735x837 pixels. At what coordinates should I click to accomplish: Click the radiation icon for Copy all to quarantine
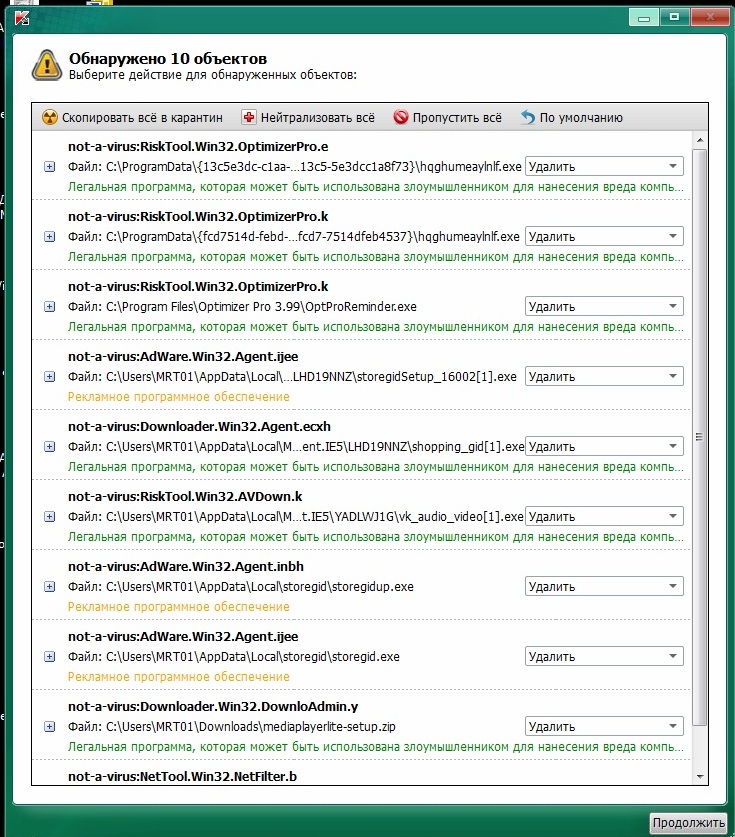[x=50, y=117]
